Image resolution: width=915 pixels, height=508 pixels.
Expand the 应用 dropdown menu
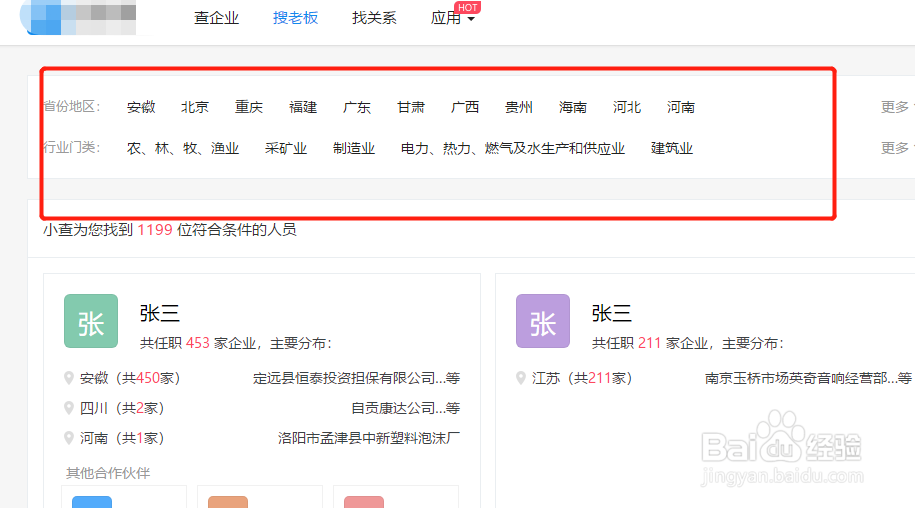(x=453, y=18)
